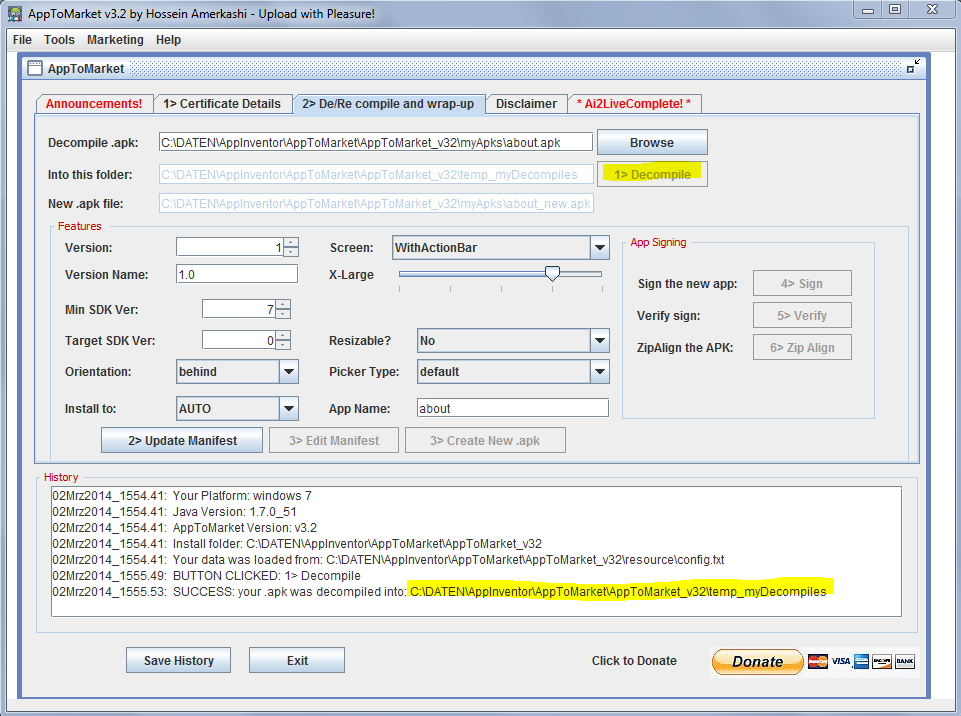Viewport: 961px width, 716px height.
Task: Click the AppToMarket internal frame icon
Action: point(35,69)
